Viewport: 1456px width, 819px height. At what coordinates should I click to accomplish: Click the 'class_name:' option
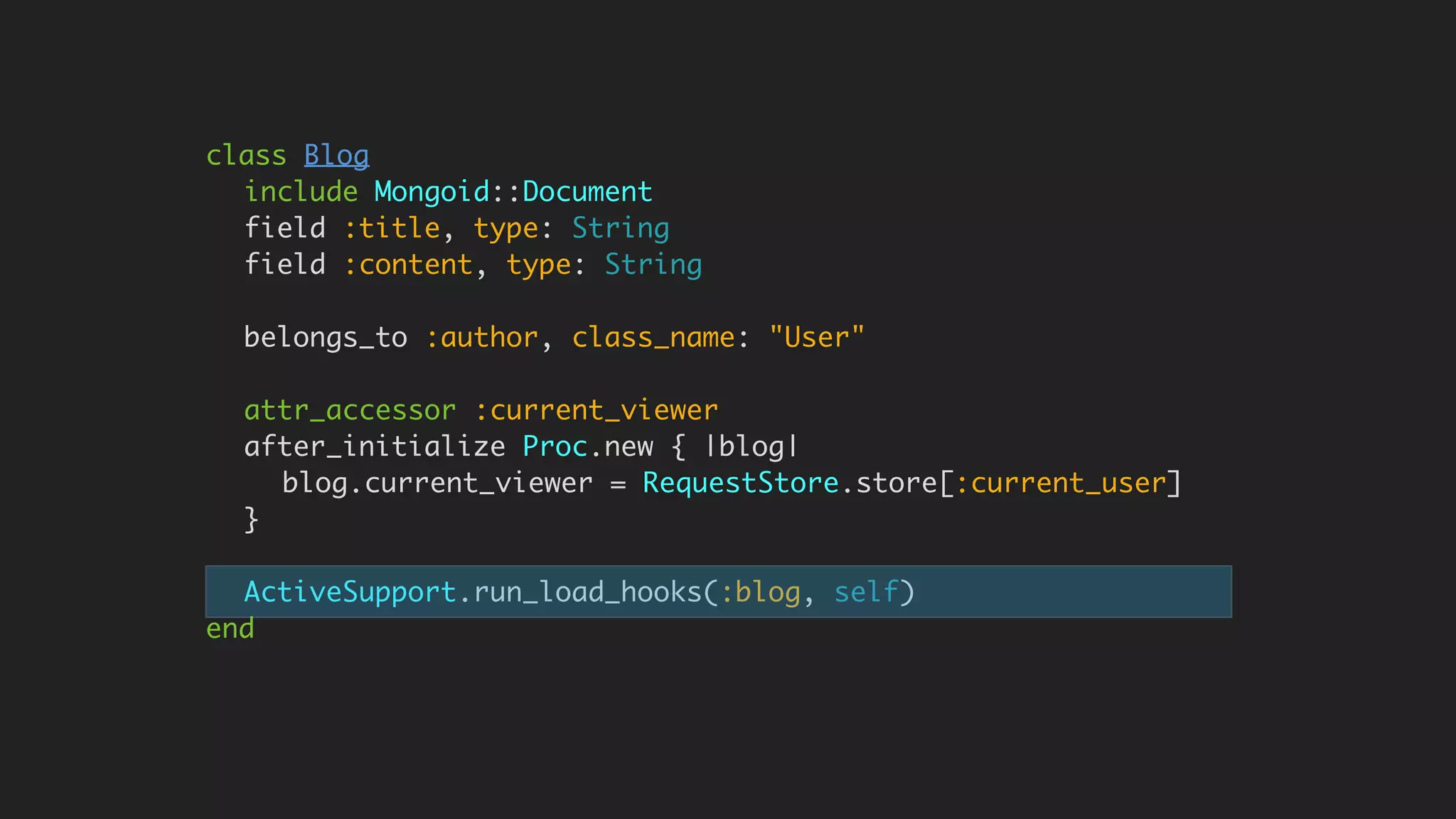[x=660, y=338]
